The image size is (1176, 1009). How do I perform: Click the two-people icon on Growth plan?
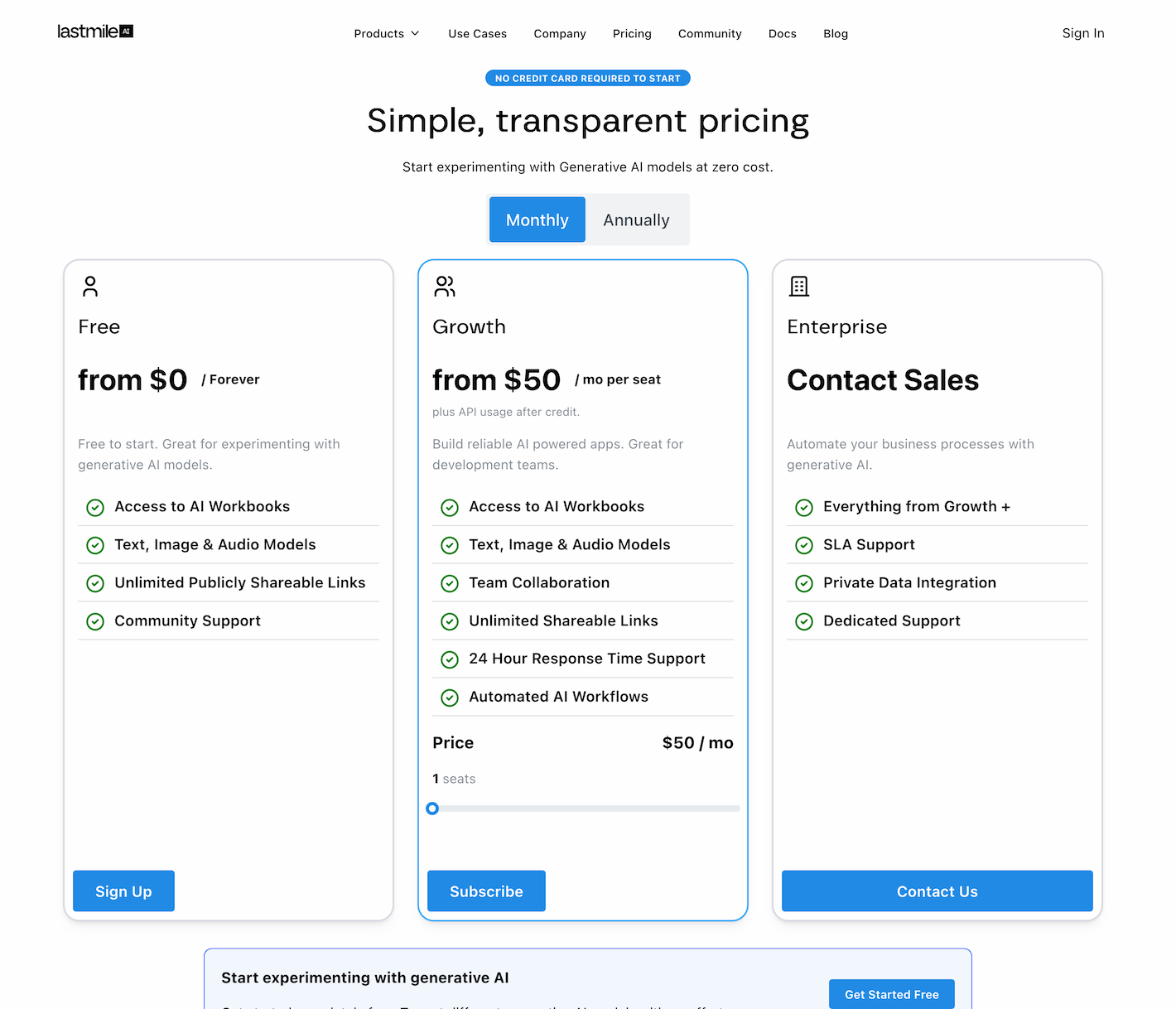[445, 286]
